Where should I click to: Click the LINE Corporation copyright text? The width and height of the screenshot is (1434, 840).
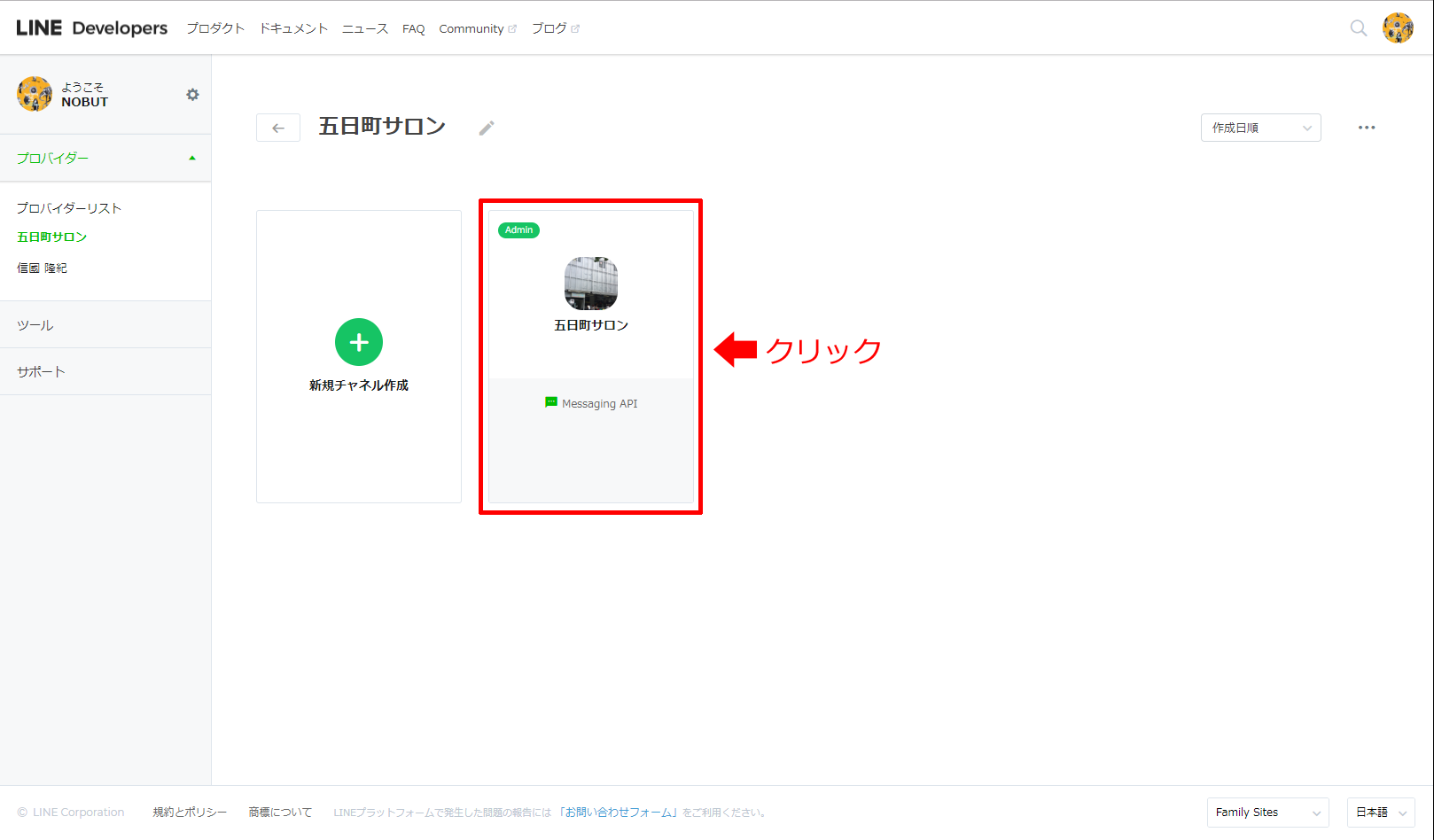point(71,813)
